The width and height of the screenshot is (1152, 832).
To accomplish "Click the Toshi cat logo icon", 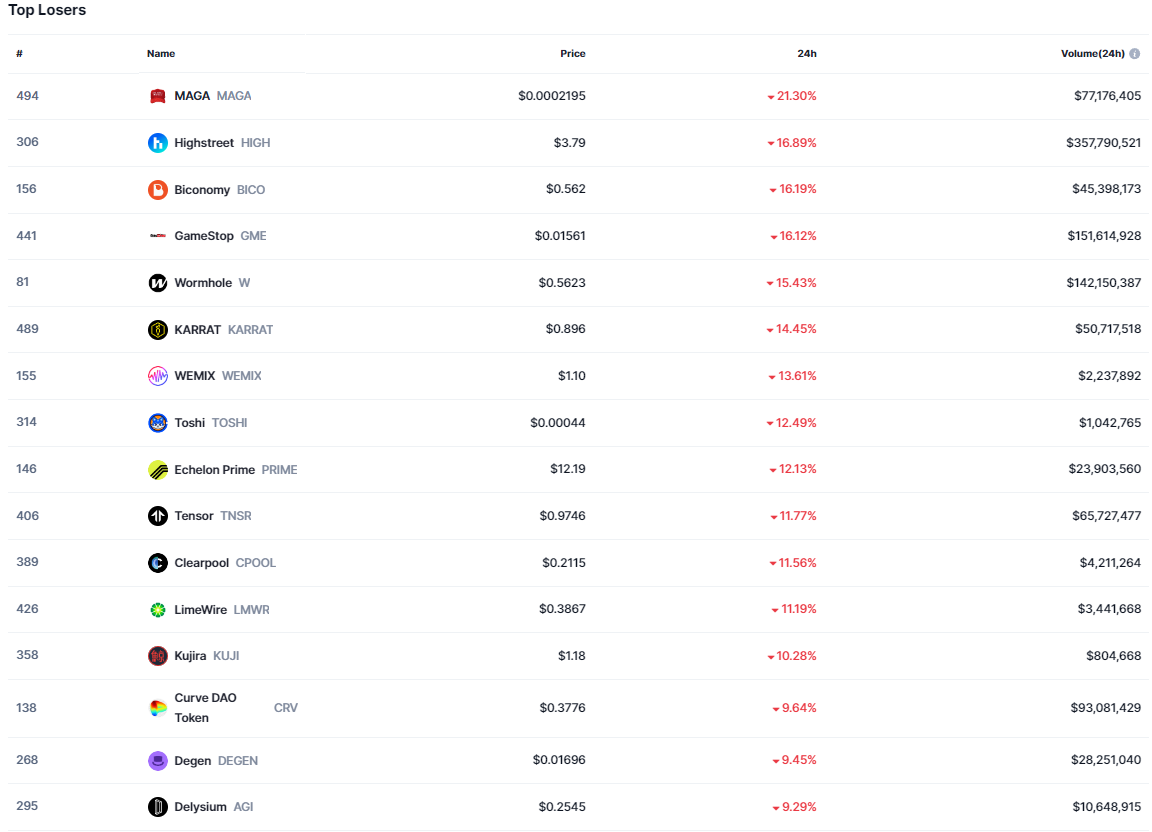I will pos(158,423).
